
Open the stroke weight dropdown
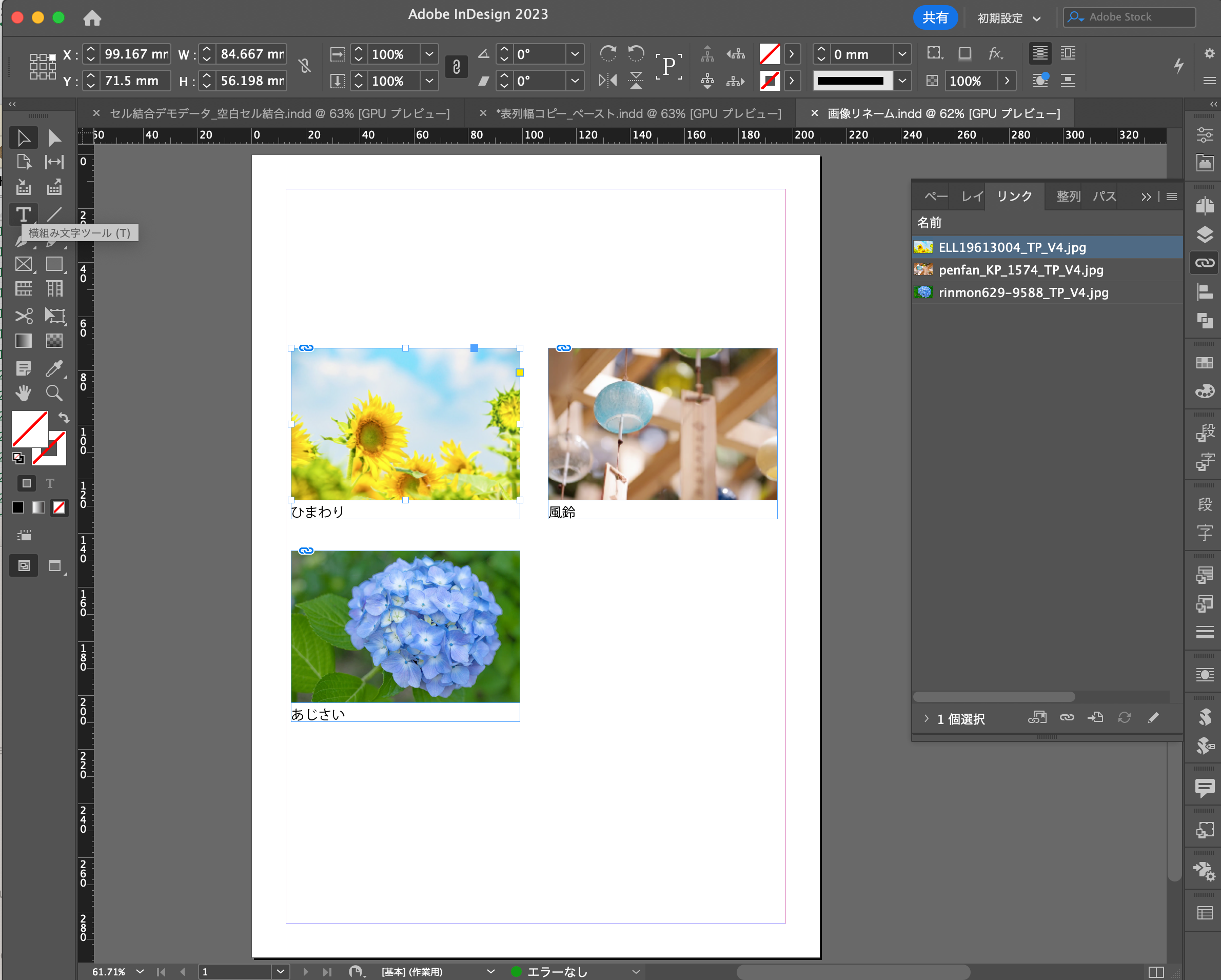click(902, 54)
